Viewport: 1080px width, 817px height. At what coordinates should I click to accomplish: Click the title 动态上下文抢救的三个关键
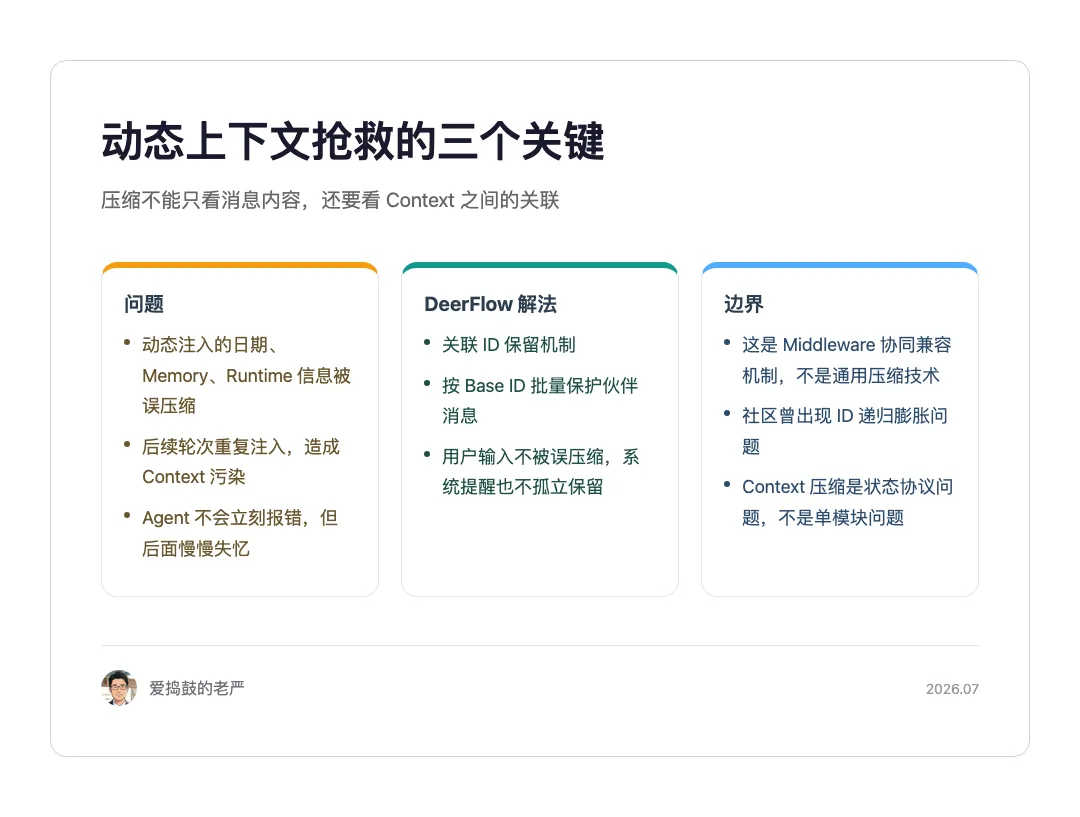[353, 141]
